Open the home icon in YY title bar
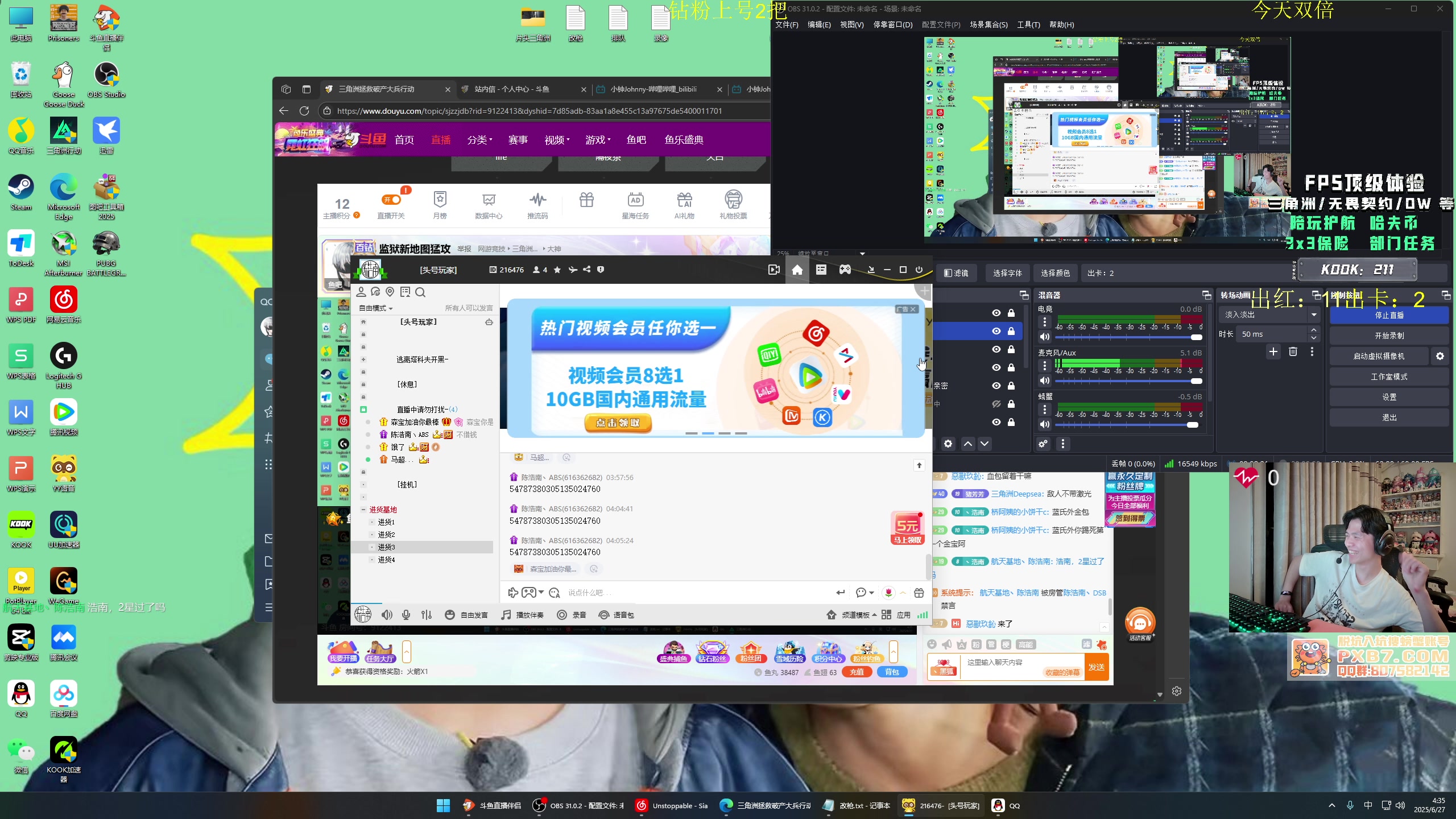1456x819 pixels. tap(797, 270)
